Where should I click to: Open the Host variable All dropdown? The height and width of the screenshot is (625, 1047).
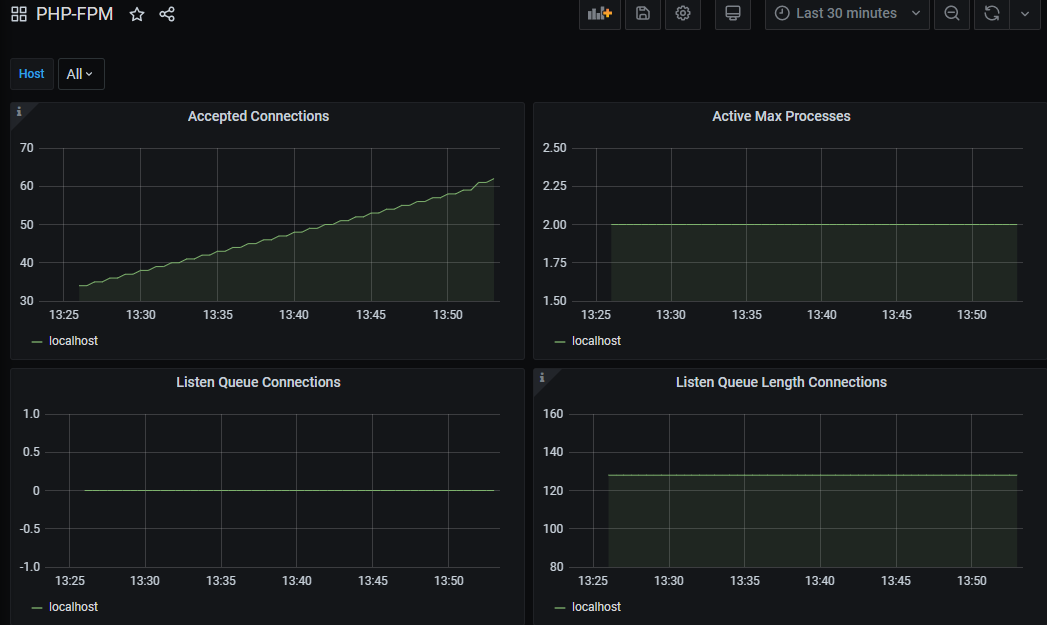point(81,74)
